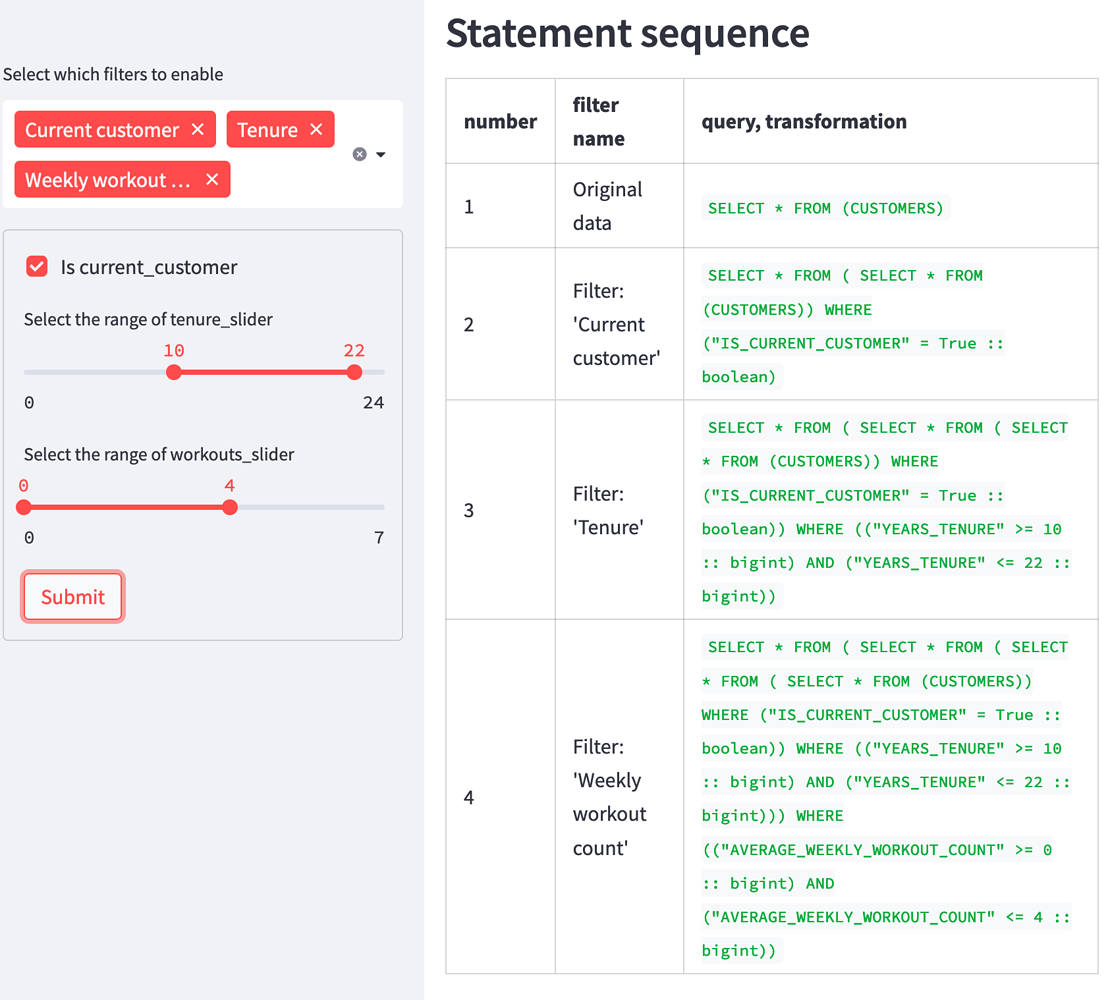Viewport: 1108px width, 1000px height.
Task: Click the x on the Current customer chip
Action: click(199, 129)
